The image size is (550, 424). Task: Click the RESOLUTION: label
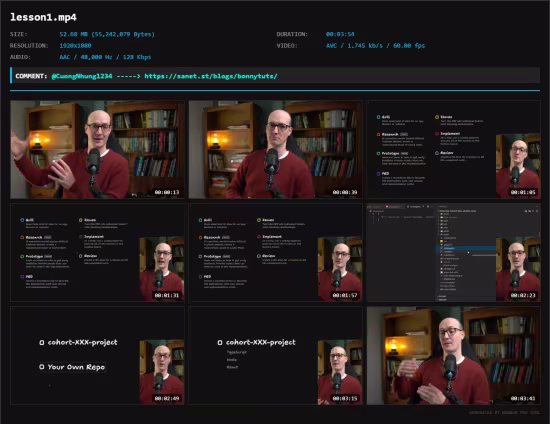click(x=29, y=46)
